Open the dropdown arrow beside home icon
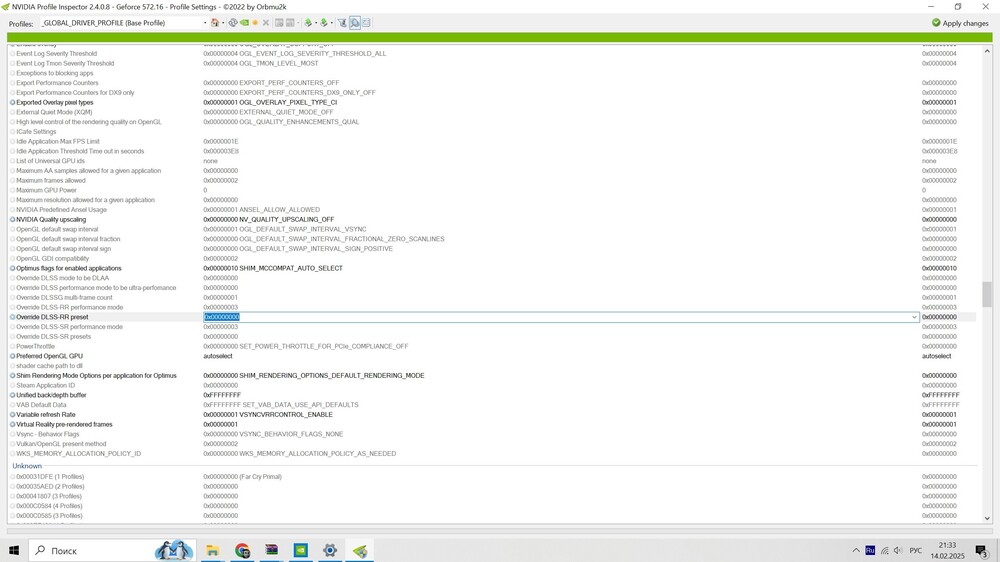The width and height of the screenshot is (1000, 562). (223, 22)
